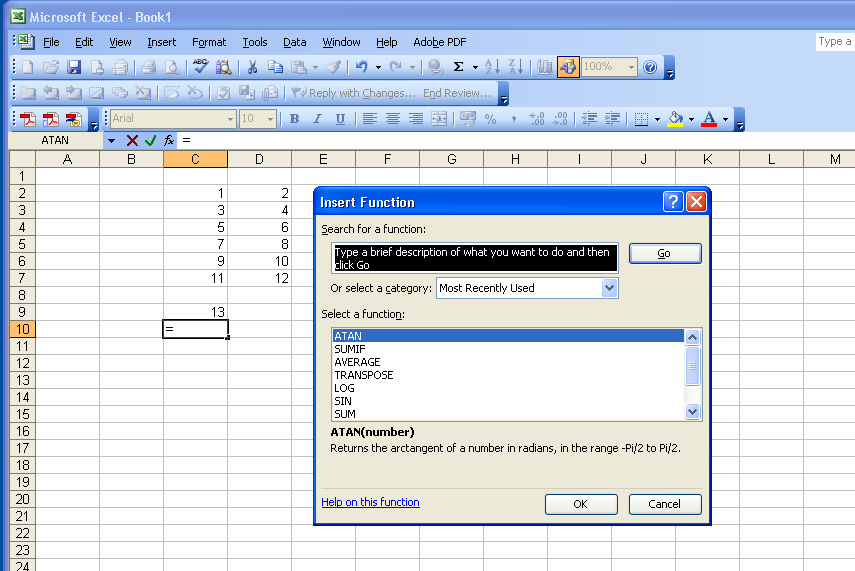Click the New workbook icon

tap(27, 67)
